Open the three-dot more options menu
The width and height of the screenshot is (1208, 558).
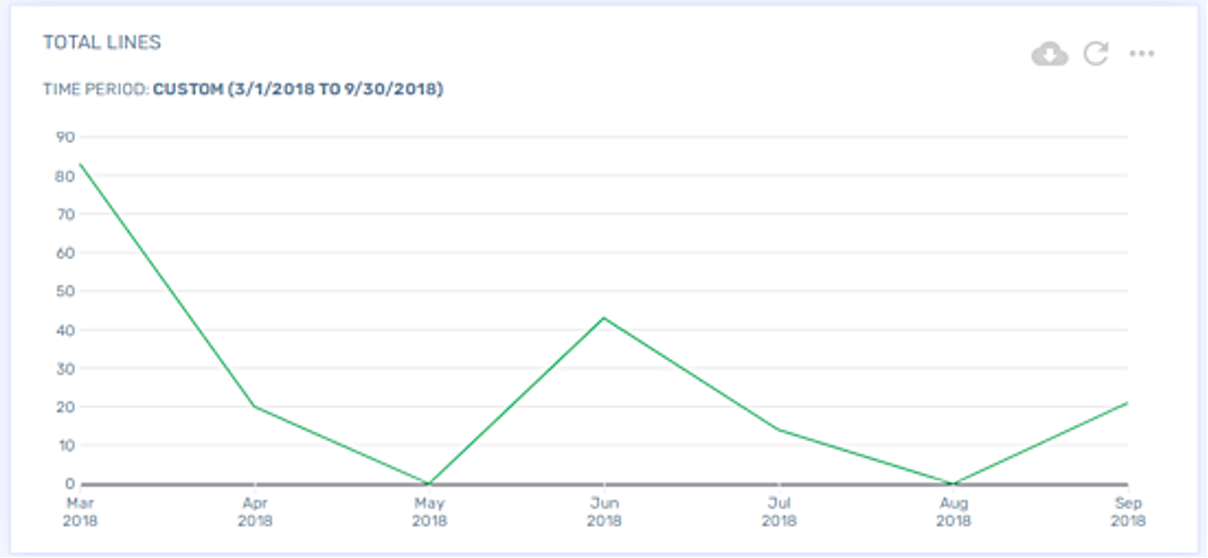tap(1142, 54)
